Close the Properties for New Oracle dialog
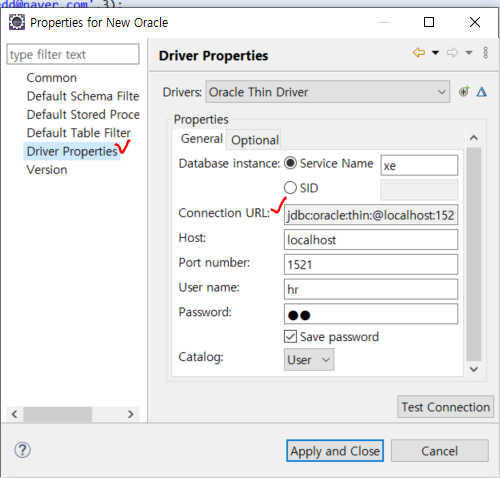 [x=475, y=22]
